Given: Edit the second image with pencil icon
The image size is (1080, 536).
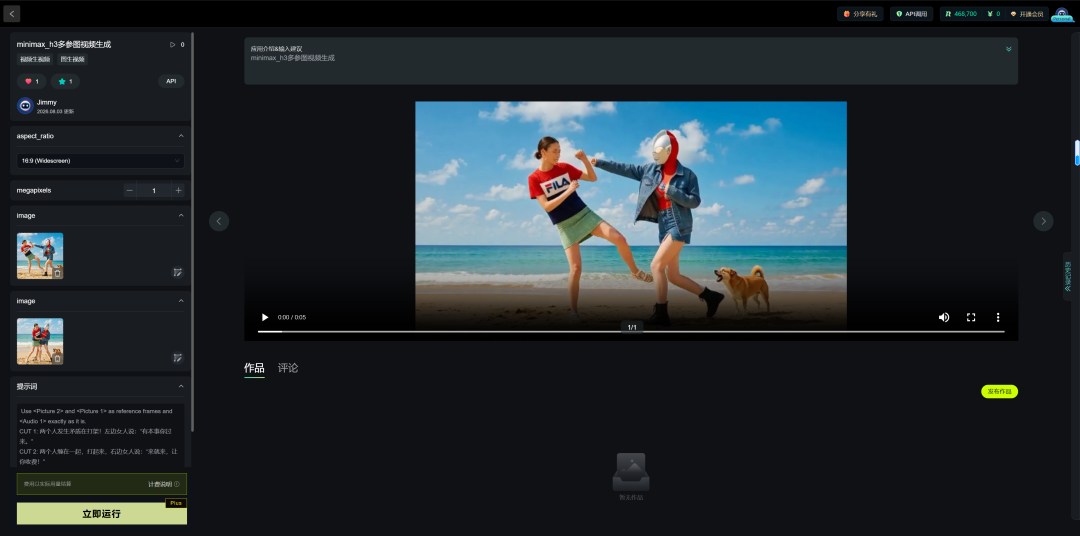Looking at the screenshot, I should click(178, 358).
